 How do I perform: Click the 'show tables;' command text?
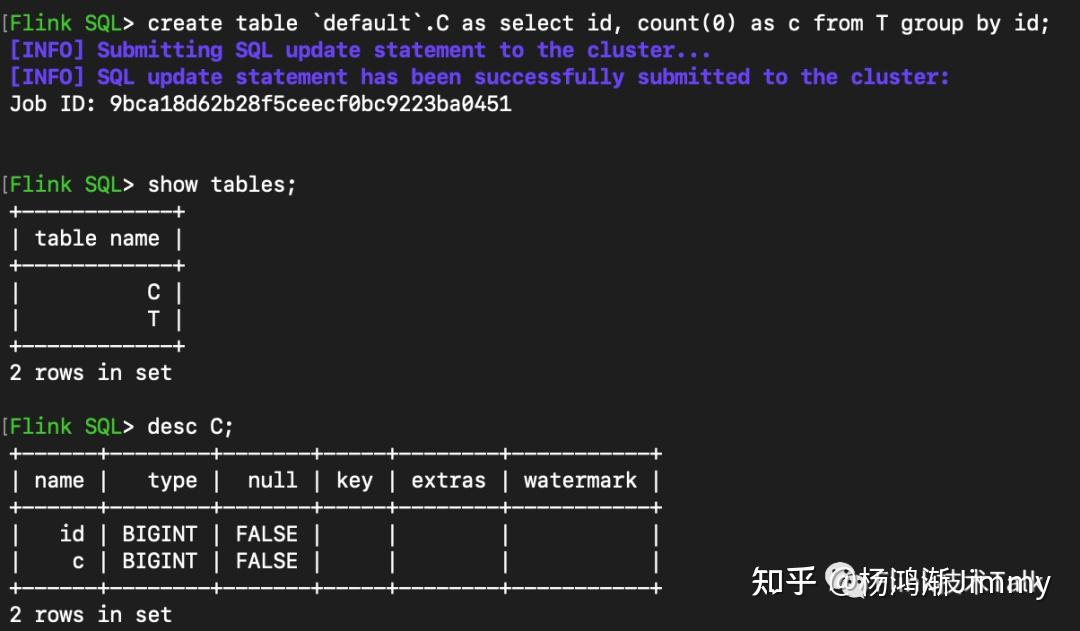tap(222, 185)
